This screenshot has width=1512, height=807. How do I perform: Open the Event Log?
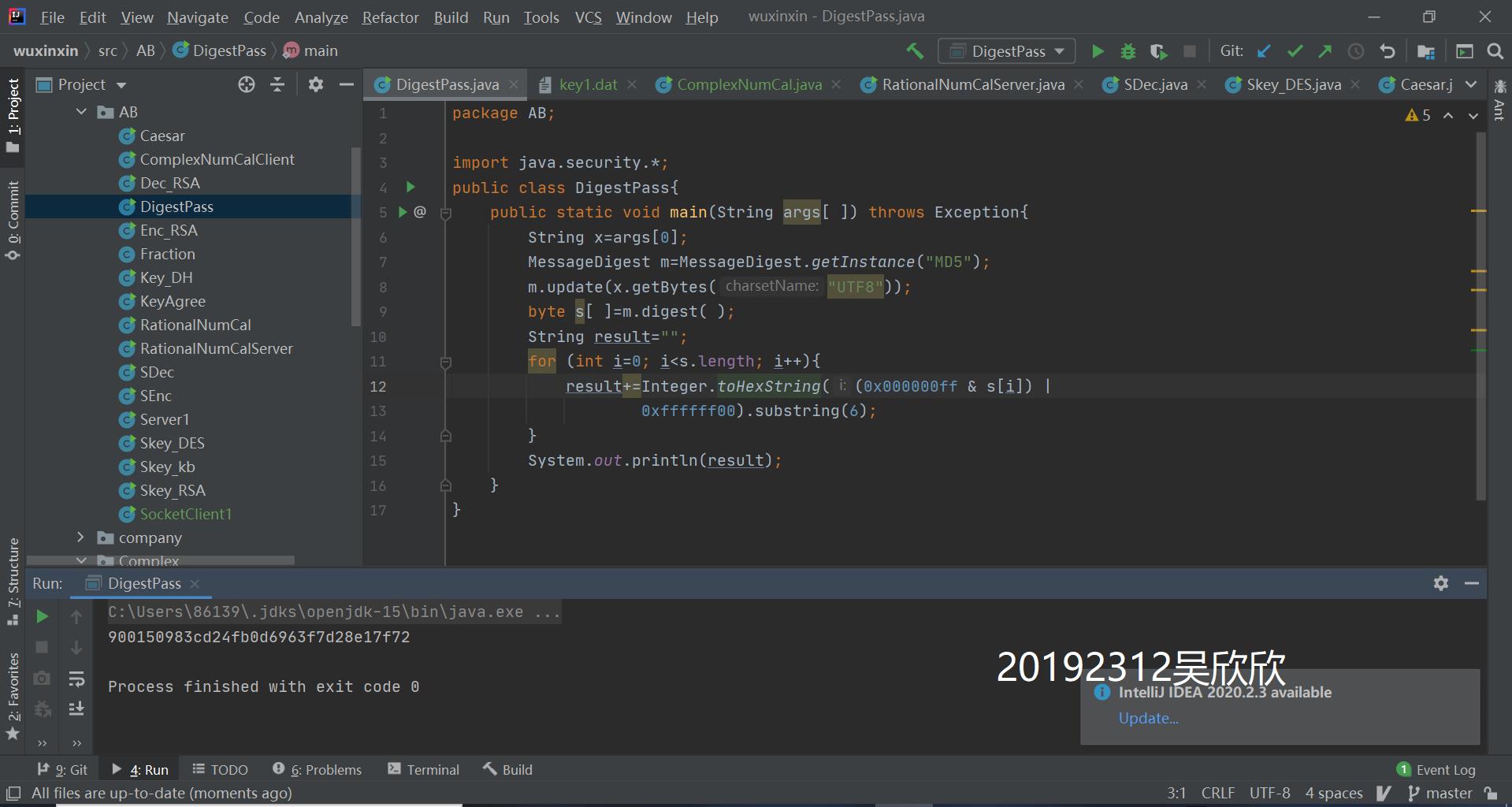1436,769
